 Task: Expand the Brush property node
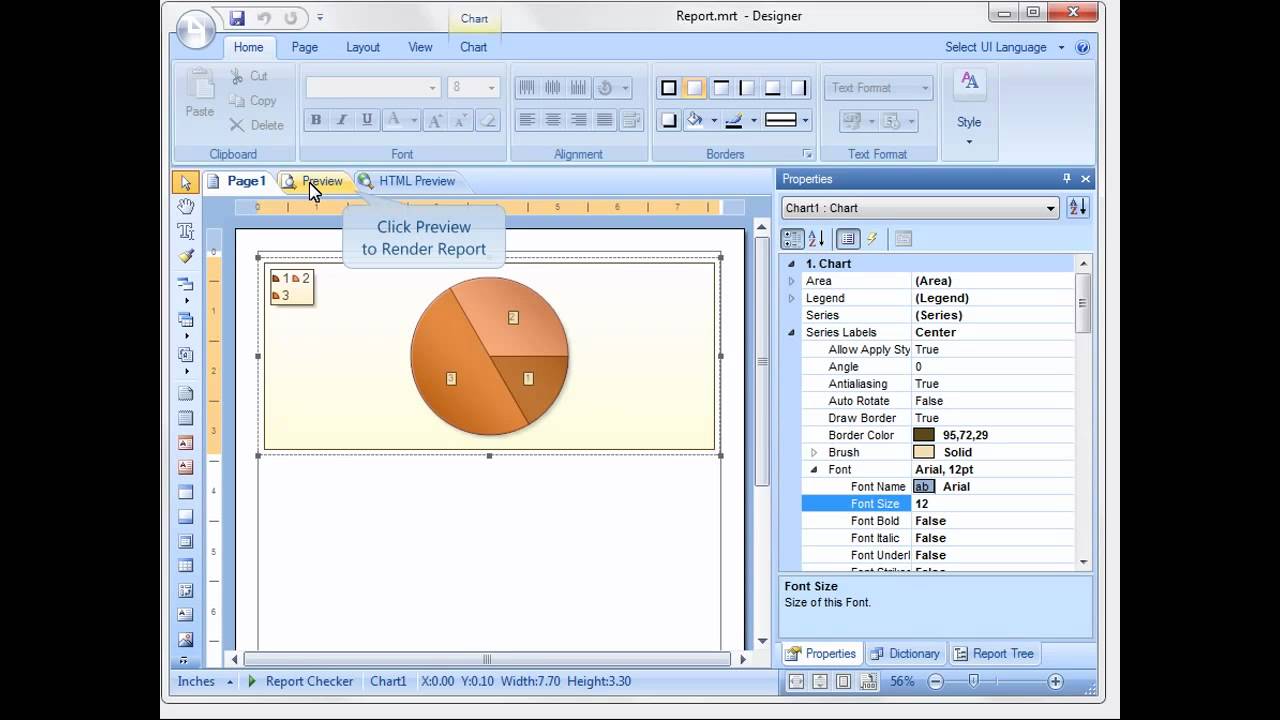(x=814, y=452)
